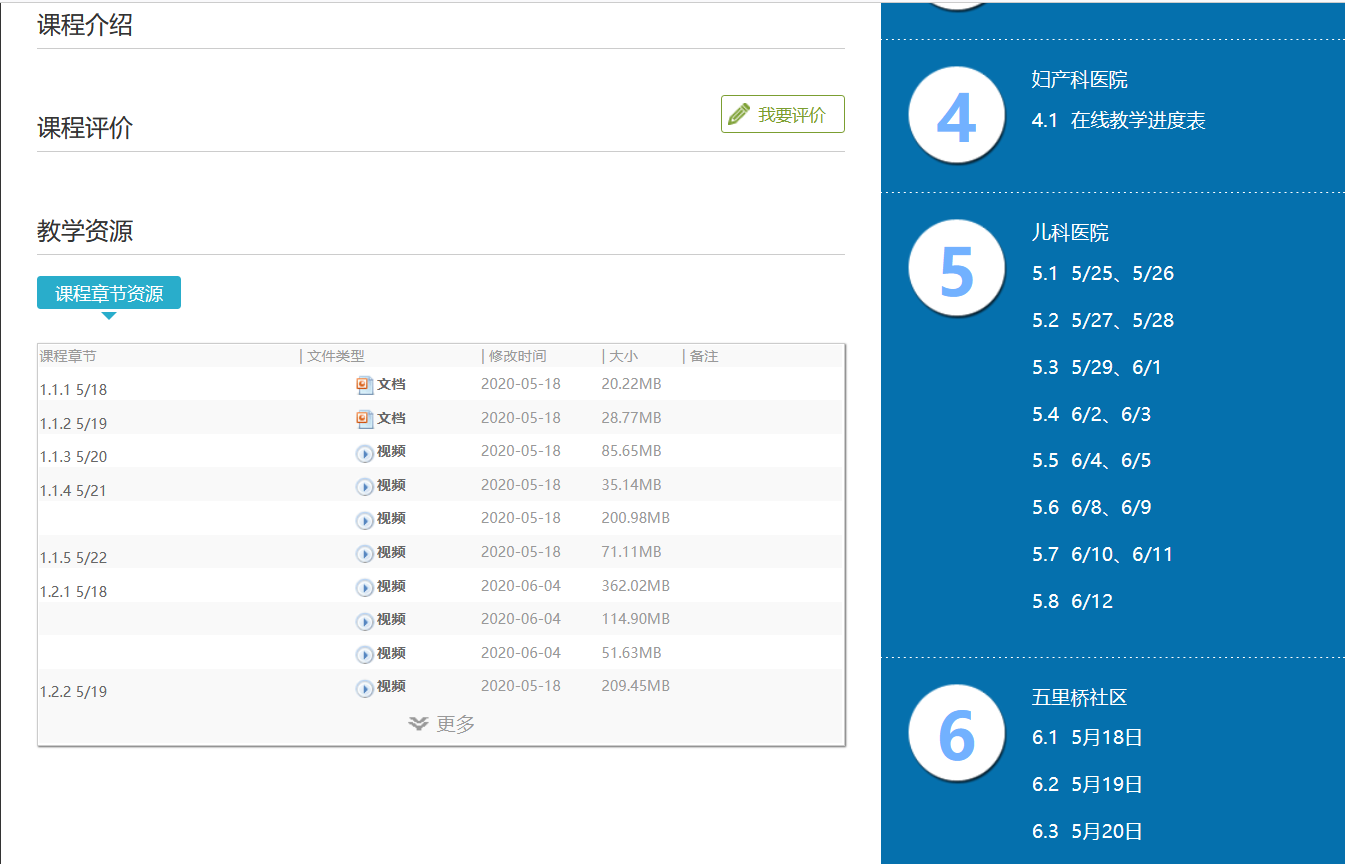Click pencil icon on 我要评价 button
This screenshot has height=864, width=1345.
pos(739,114)
